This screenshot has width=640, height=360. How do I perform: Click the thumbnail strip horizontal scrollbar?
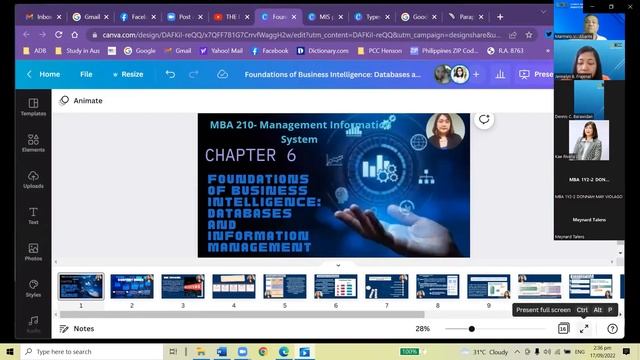[x=242, y=314]
